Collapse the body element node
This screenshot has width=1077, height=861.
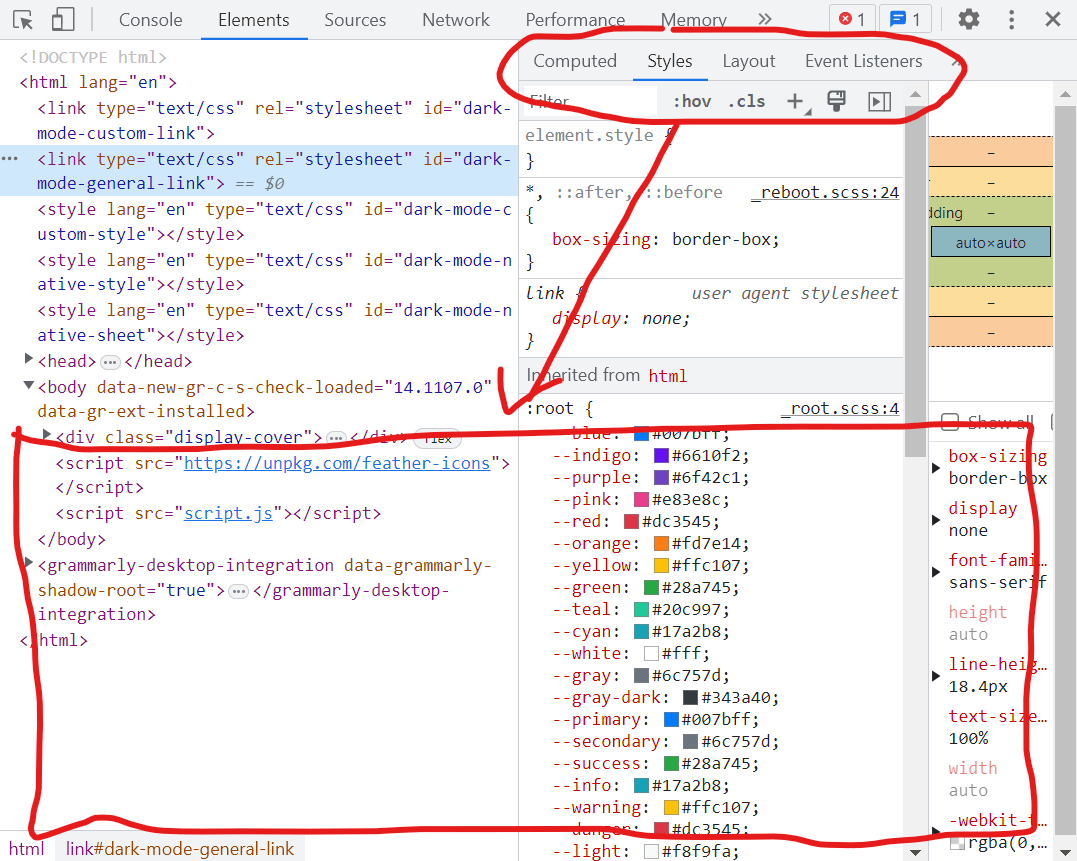[29, 385]
